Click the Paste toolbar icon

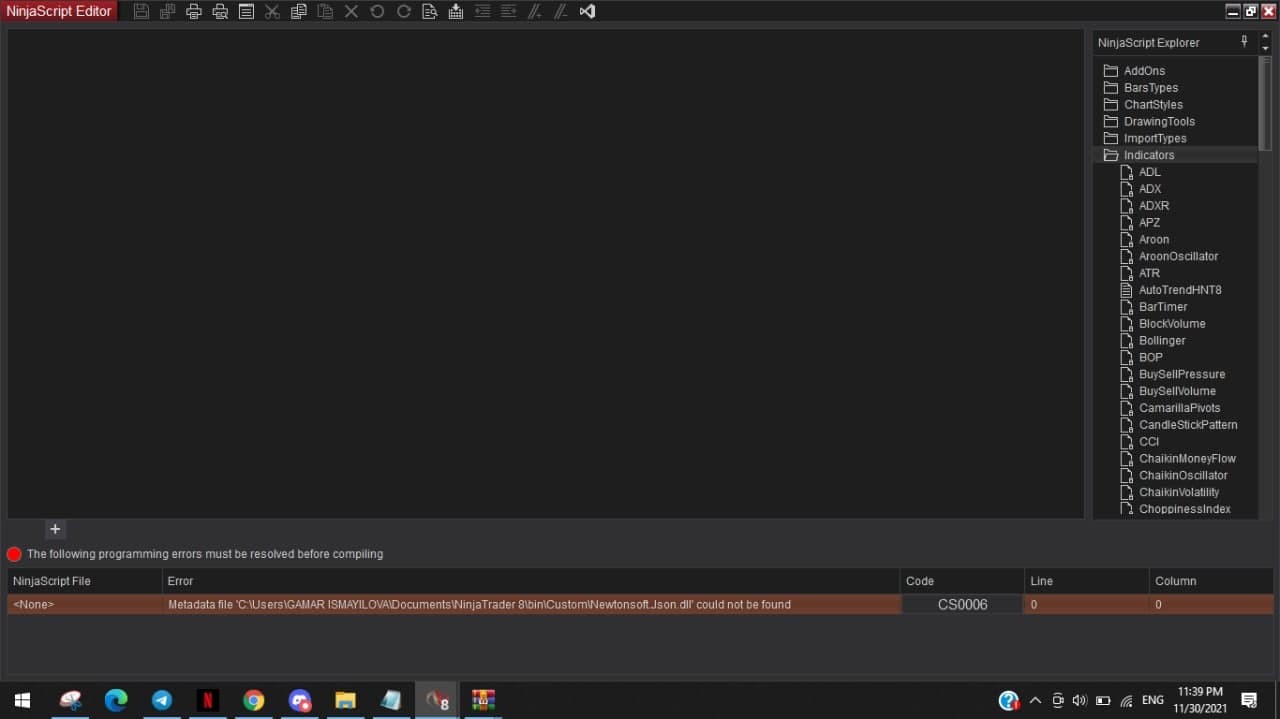[x=325, y=11]
